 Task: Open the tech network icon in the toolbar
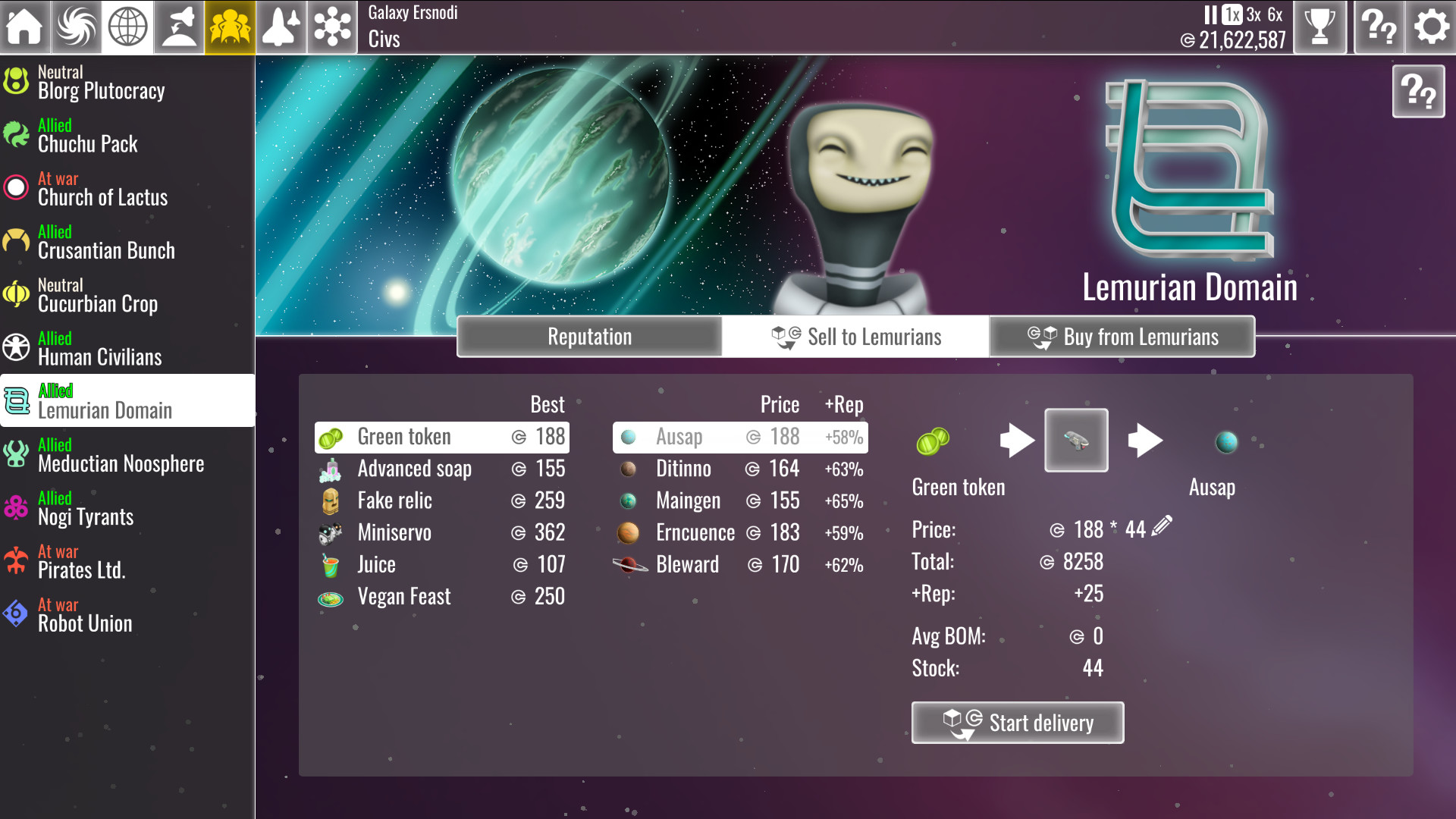tap(332, 27)
